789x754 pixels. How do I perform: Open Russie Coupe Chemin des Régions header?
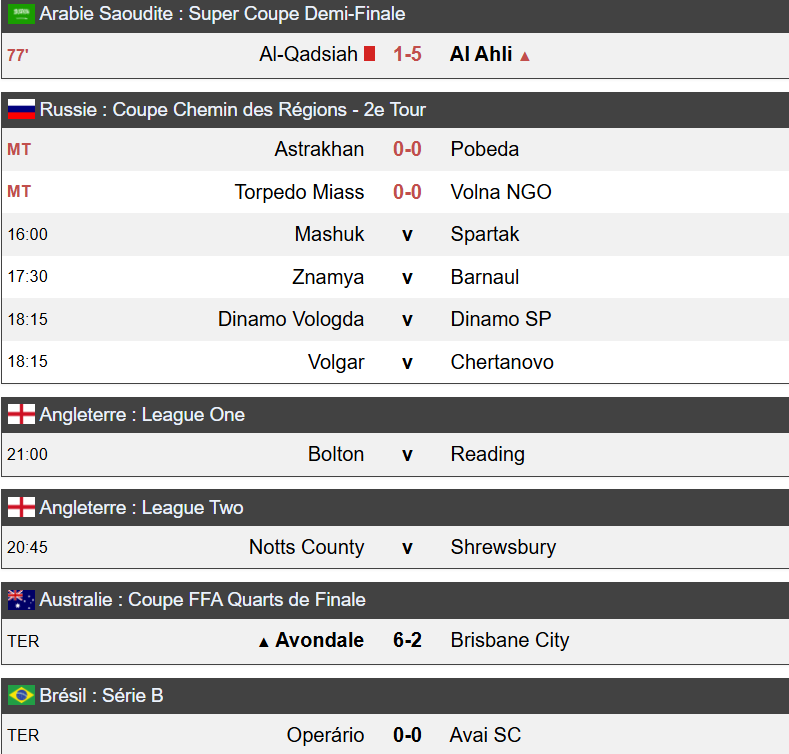click(233, 110)
